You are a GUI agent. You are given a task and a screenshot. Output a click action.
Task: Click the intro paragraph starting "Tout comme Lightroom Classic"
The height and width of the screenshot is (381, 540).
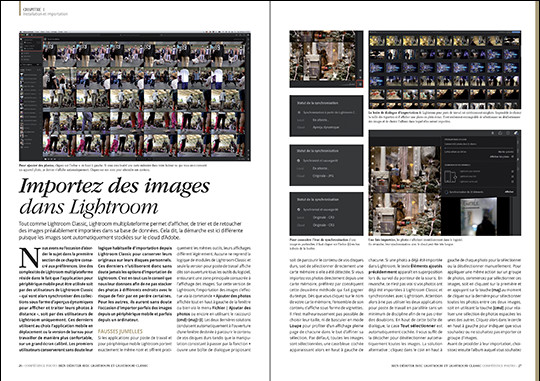point(131,230)
